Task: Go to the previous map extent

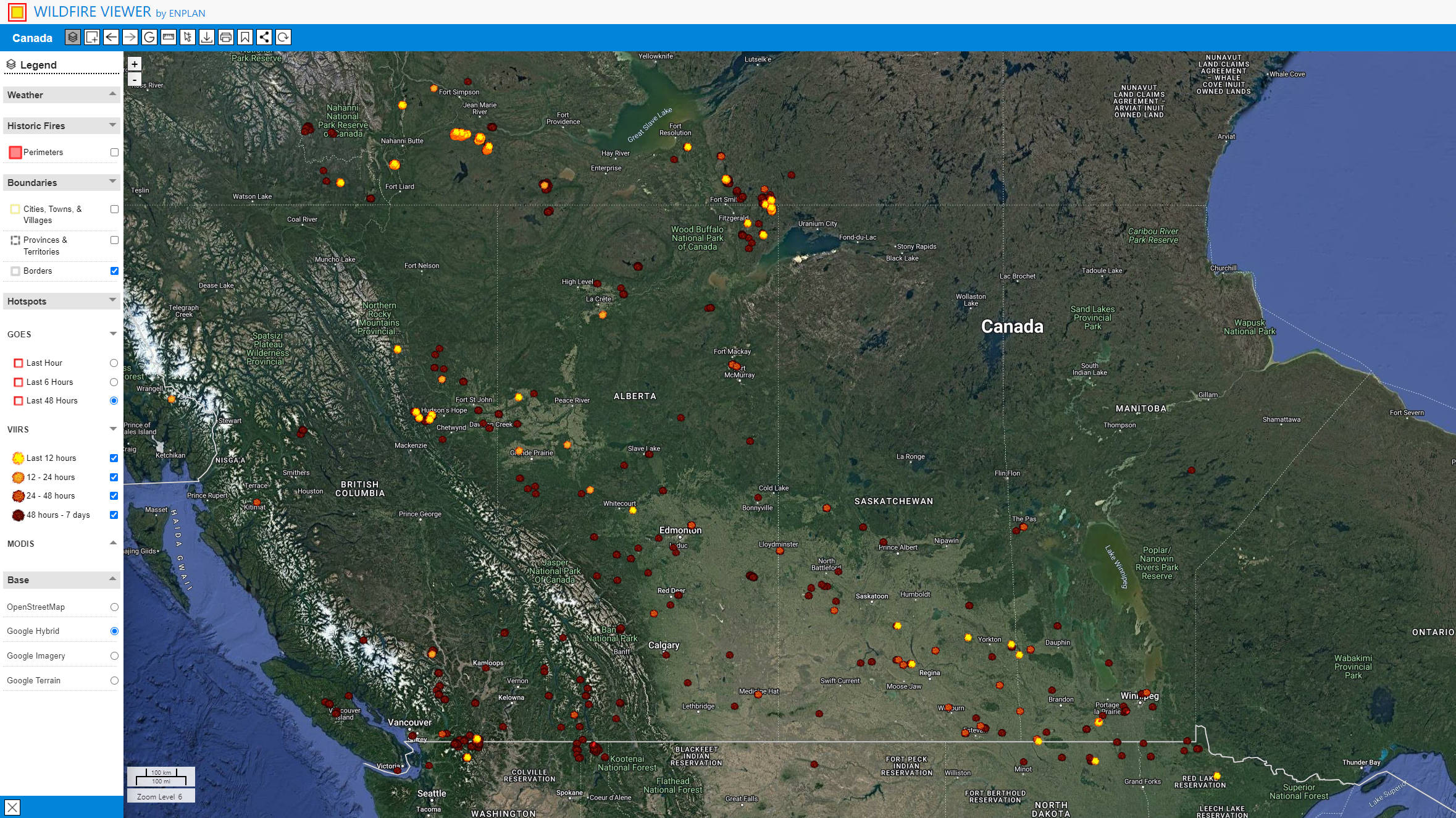Action: tap(111, 38)
